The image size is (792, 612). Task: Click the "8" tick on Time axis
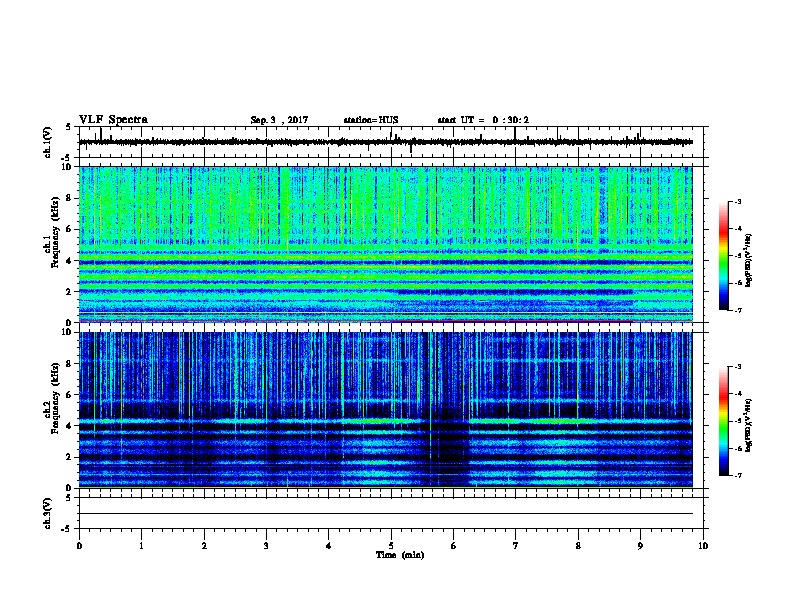click(x=578, y=545)
